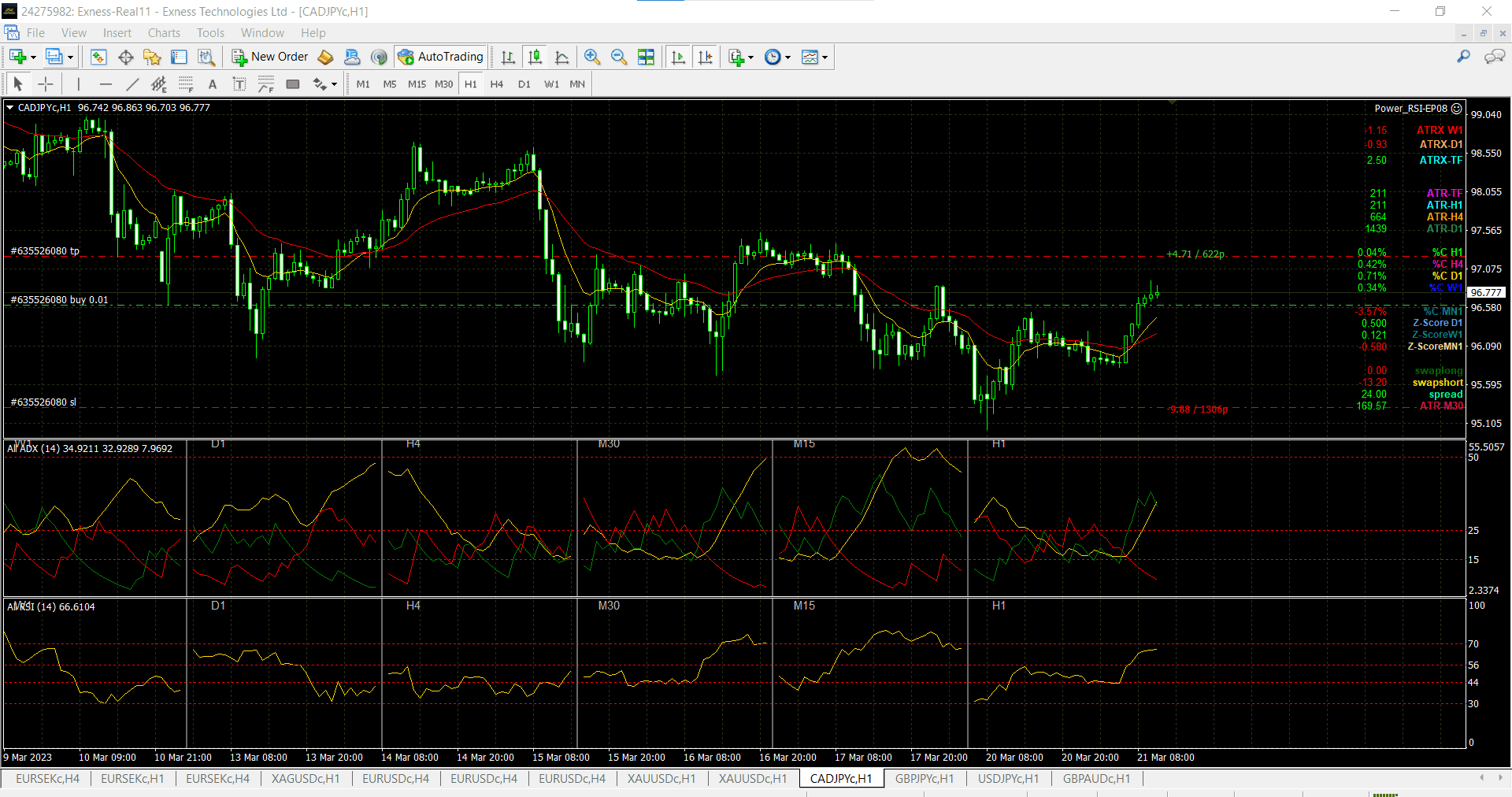Select the M30 timeframe

coord(444,84)
